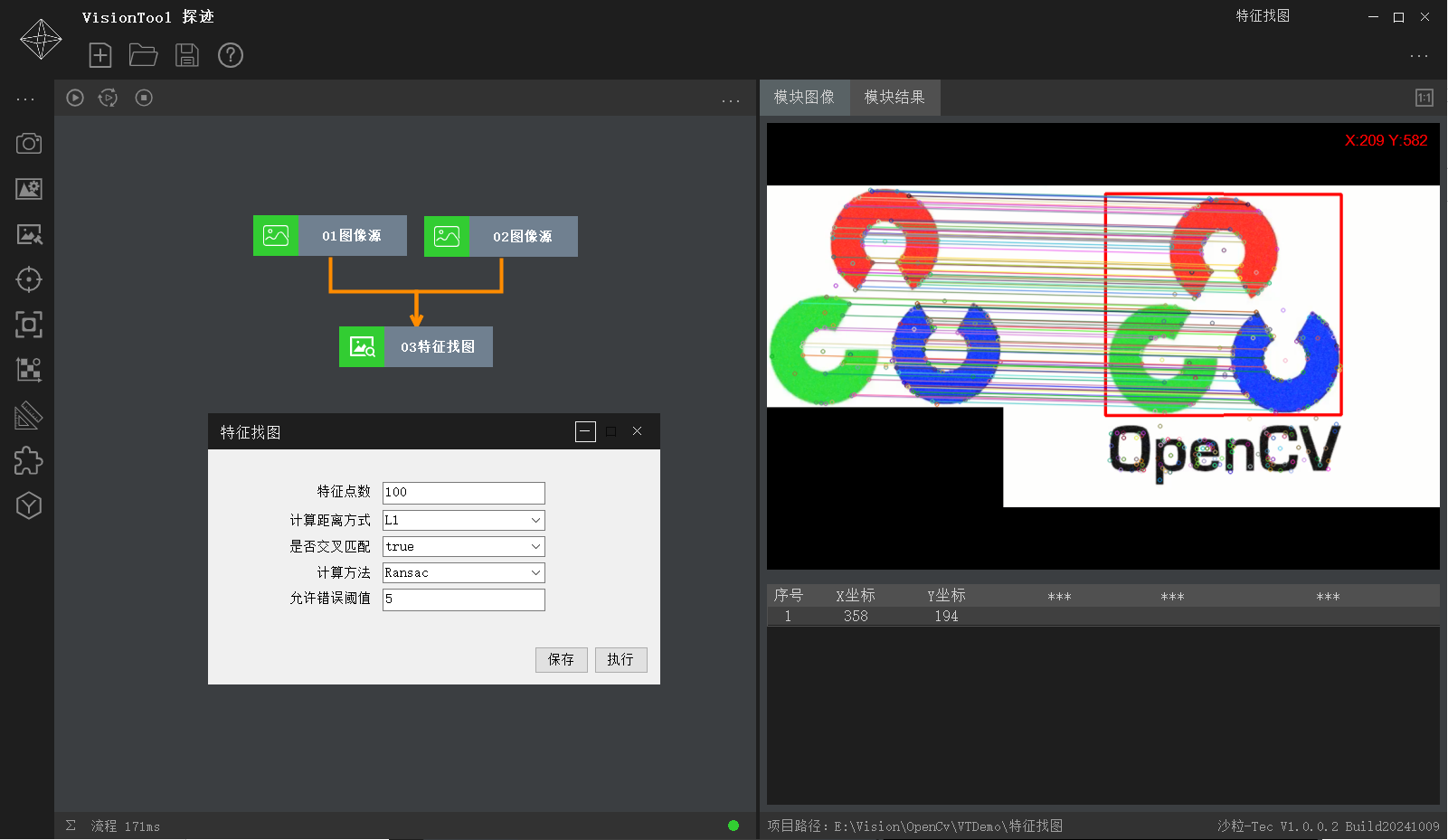Select the 03特征找图 node
The width and height of the screenshot is (1448, 840).
pos(416,346)
